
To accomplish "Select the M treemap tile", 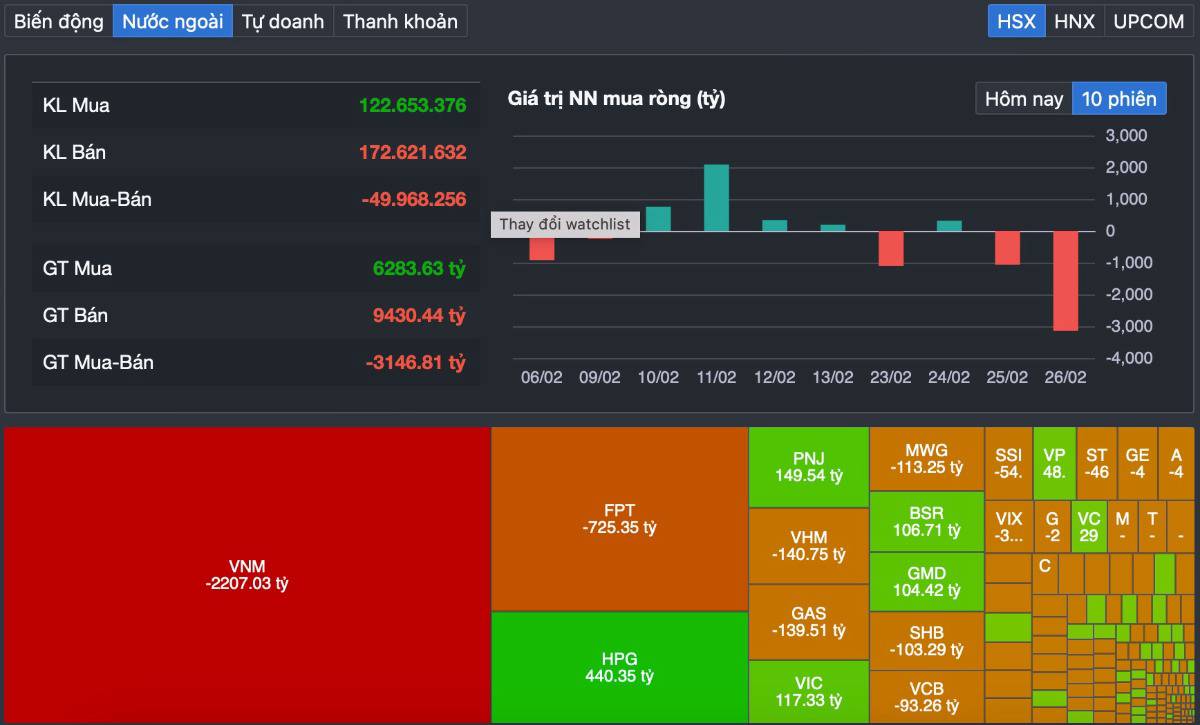I will 1122,527.
